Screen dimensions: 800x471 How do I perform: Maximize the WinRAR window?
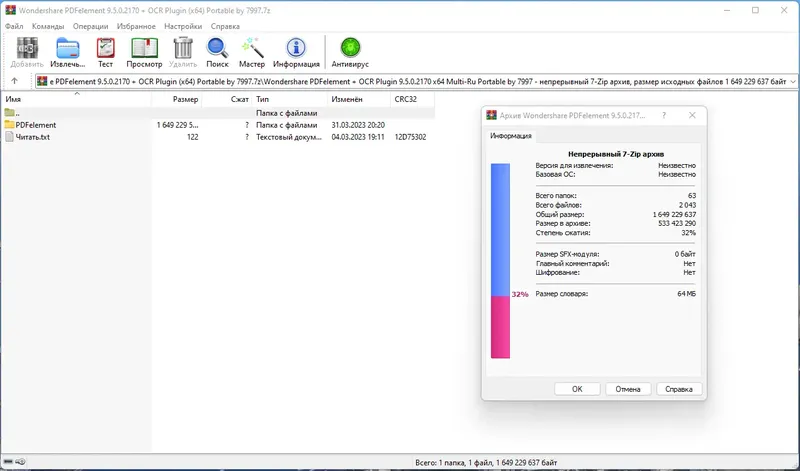[x=755, y=10]
